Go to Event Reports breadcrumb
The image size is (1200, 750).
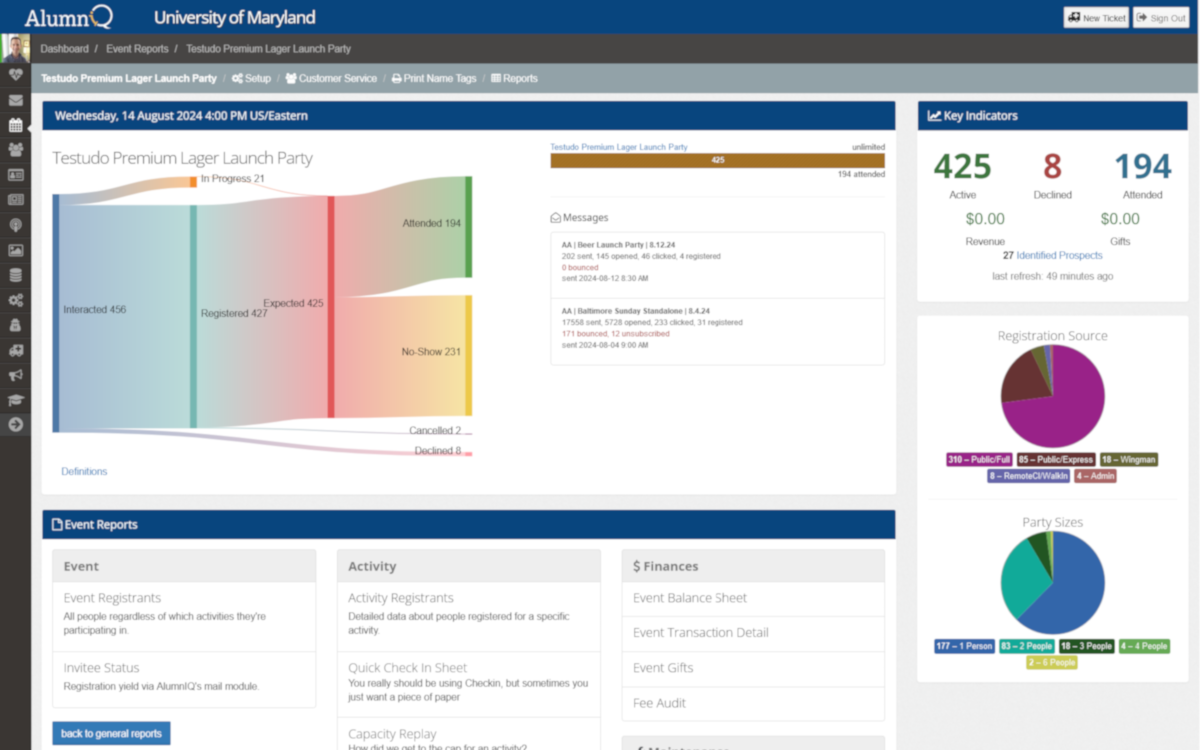click(x=137, y=49)
